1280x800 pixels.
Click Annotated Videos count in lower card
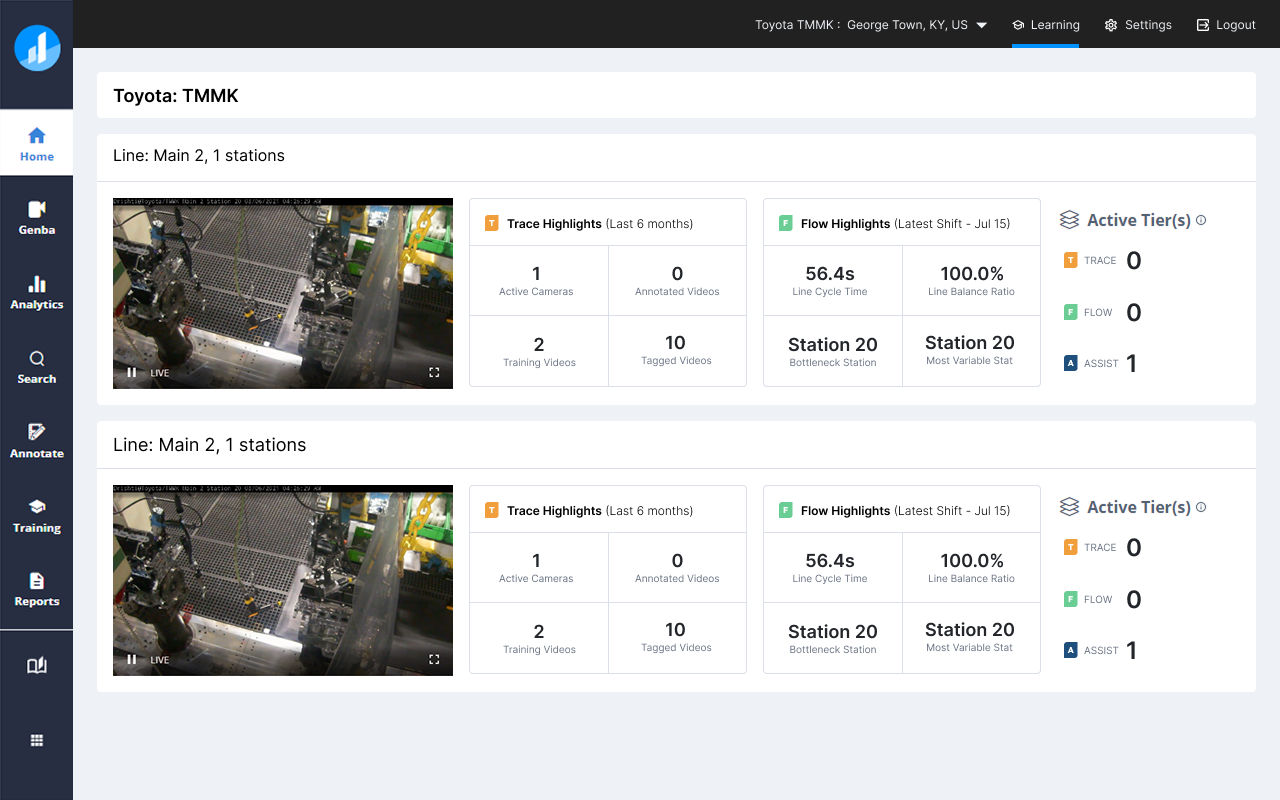click(677, 560)
